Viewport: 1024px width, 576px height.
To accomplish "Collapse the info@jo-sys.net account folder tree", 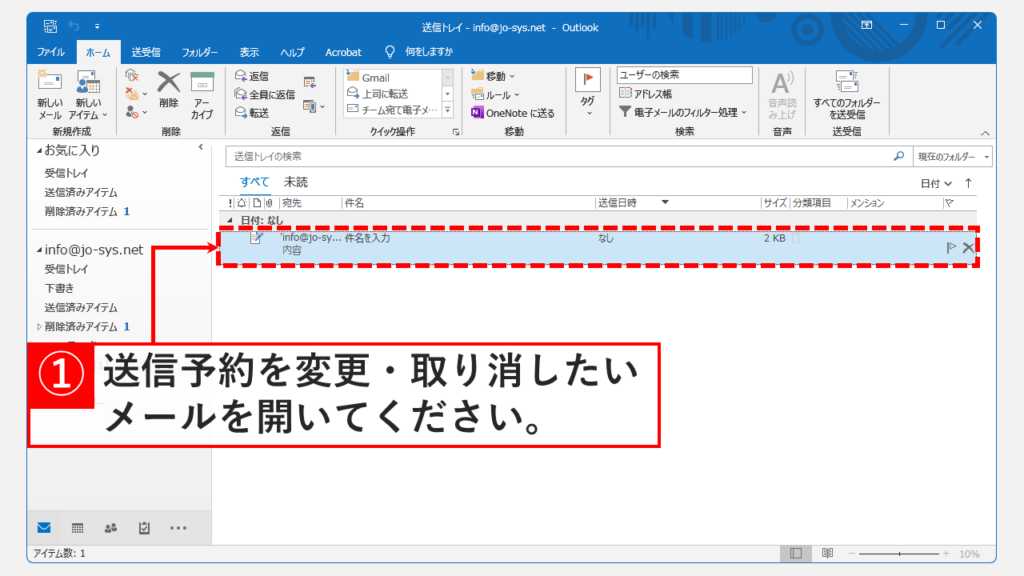I will (39, 250).
